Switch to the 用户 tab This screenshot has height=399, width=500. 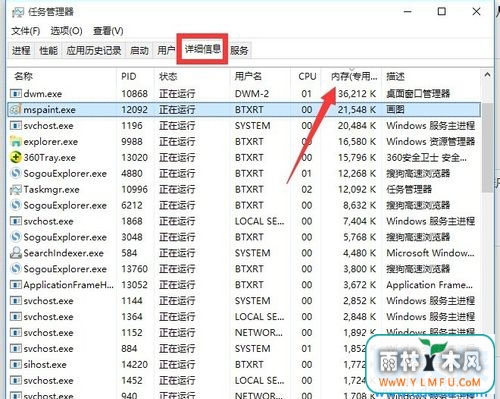pos(166,50)
